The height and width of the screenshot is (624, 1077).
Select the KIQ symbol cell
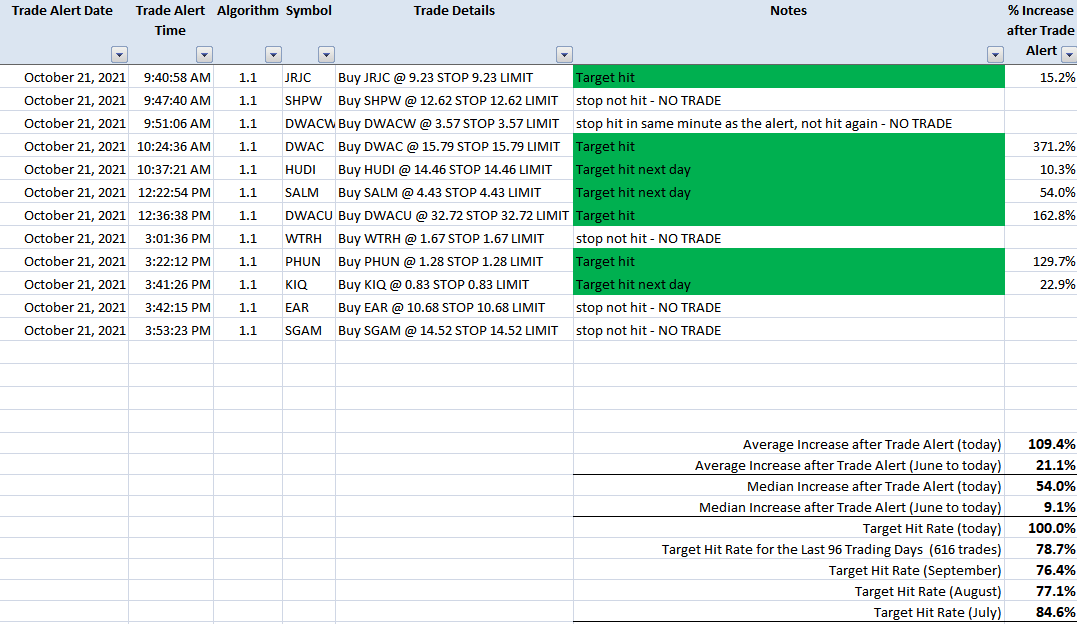coord(308,285)
